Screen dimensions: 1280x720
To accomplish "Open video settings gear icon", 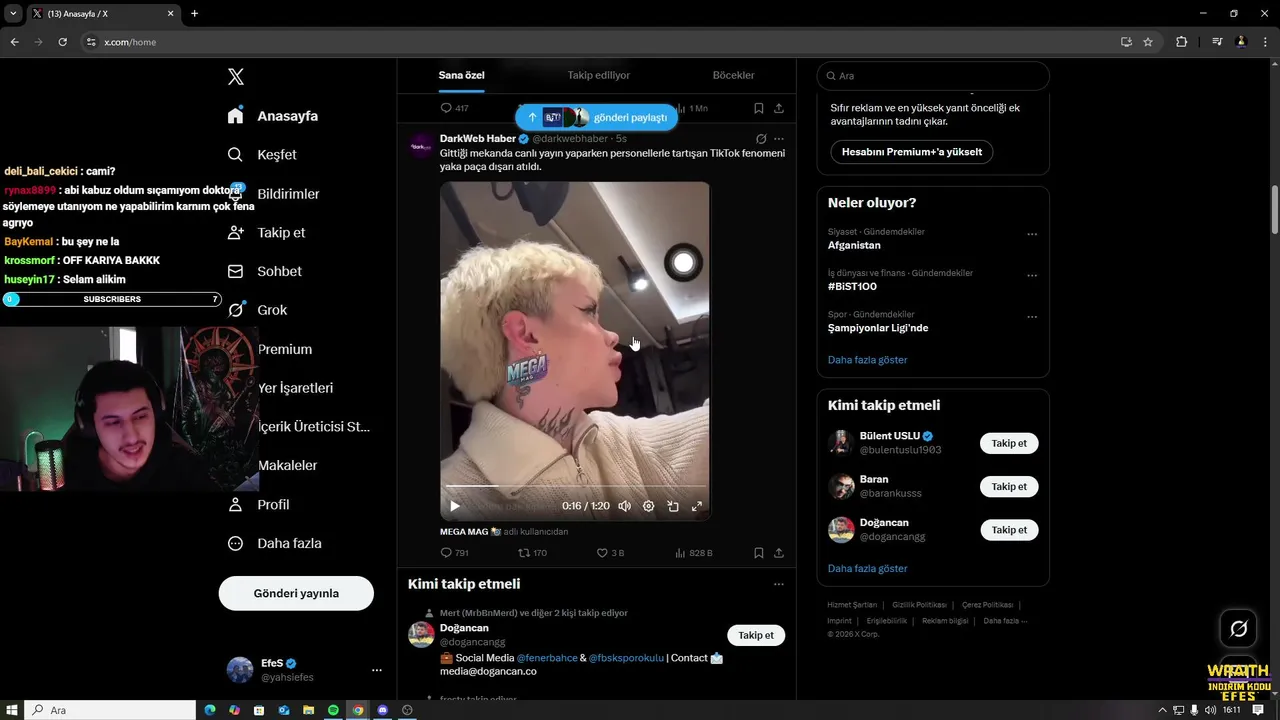I will [x=648, y=506].
